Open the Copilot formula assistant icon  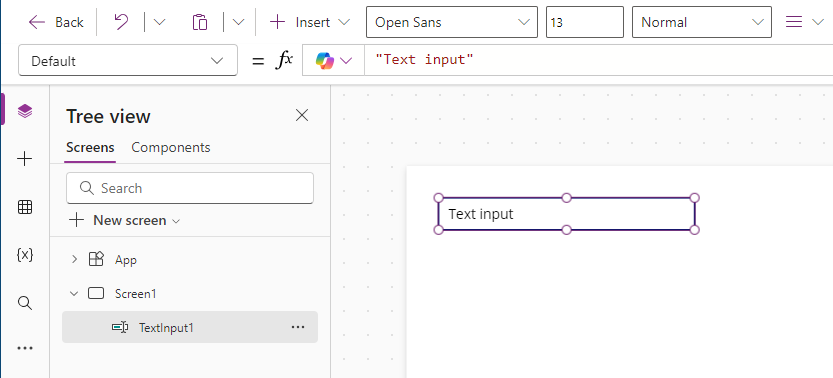coord(325,61)
